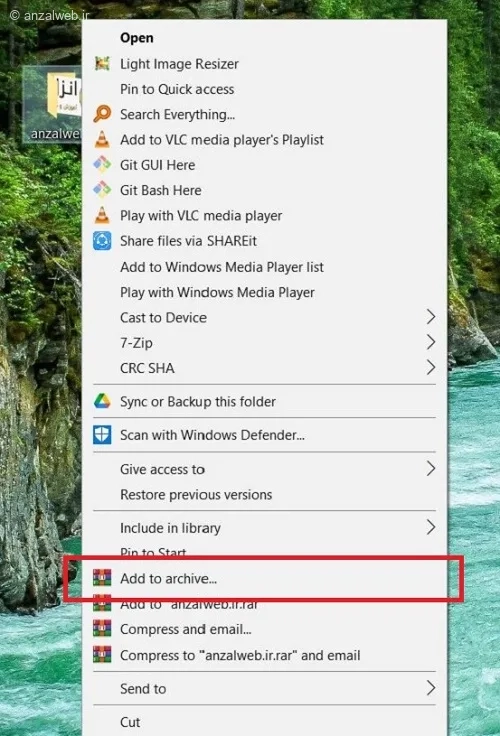Expand the 7-Zip submenu arrow

(x=431, y=342)
